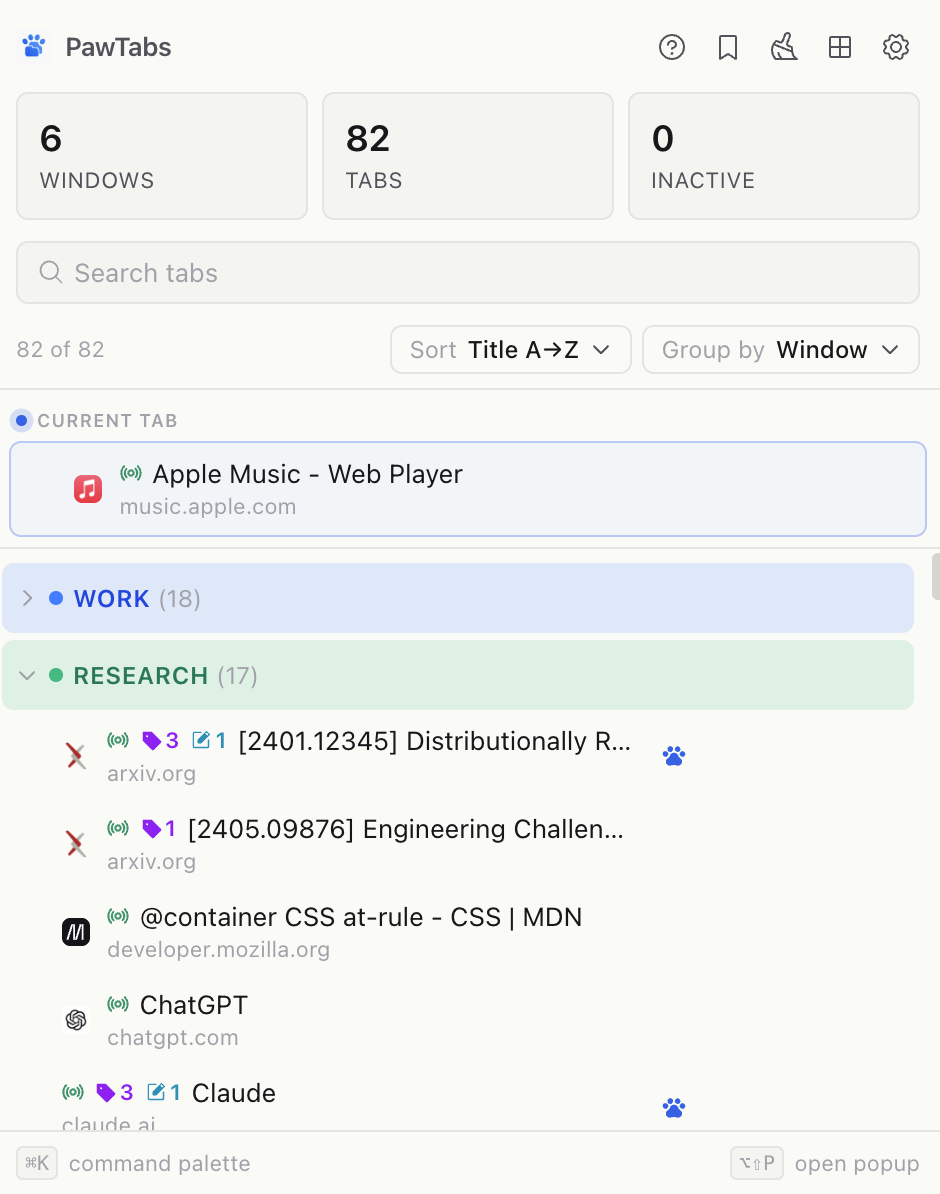Viewport: 940px width, 1194px height.
Task: Open @container CSS at-rule MDN tab
Action: click(361, 917)
